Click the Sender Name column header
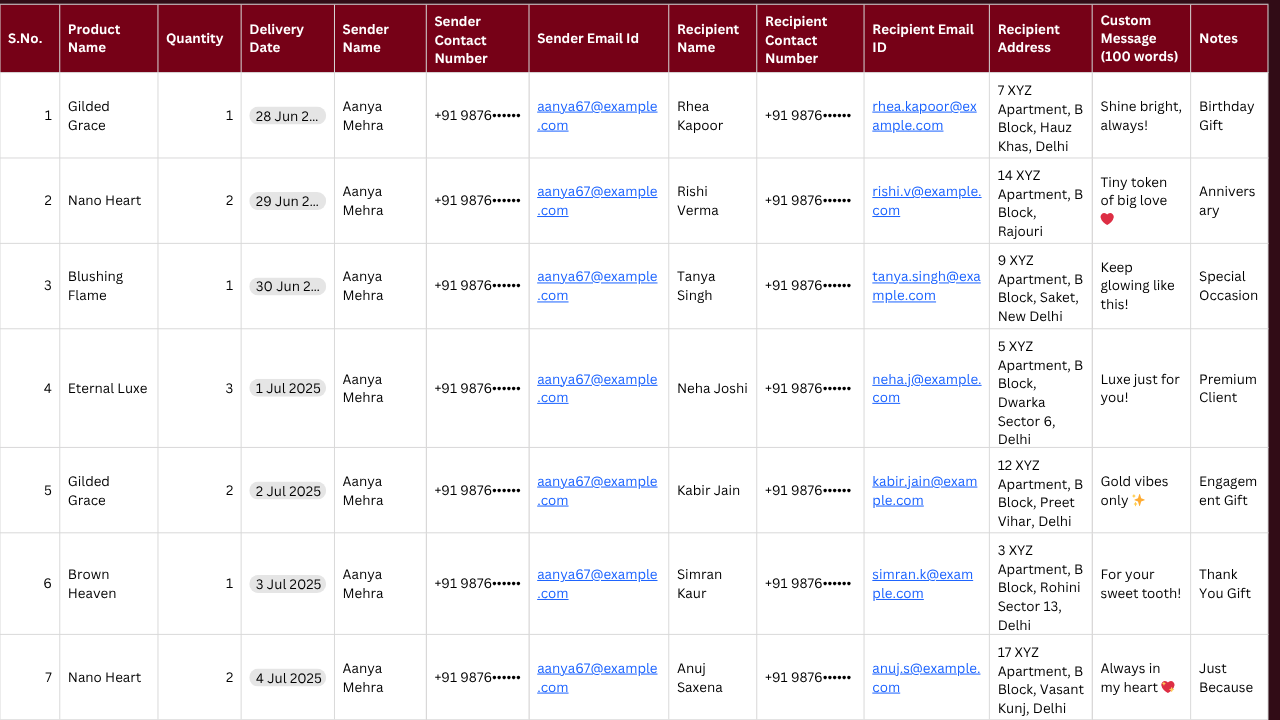 (380, 38)
